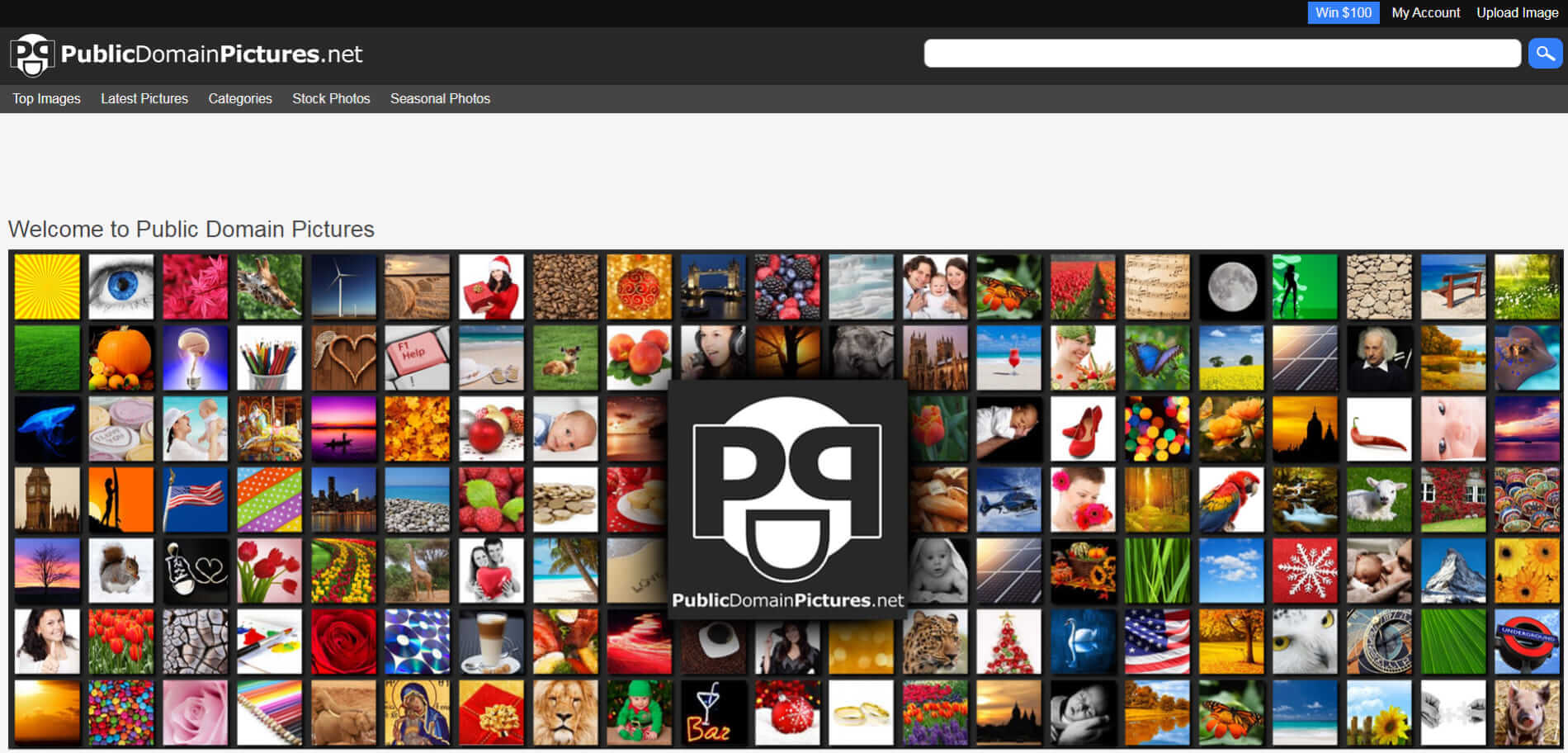Open the lion face thumbnail
The width and height of the screenshot is (1568, 753).
pyautogui.click(x=565, y=713)
